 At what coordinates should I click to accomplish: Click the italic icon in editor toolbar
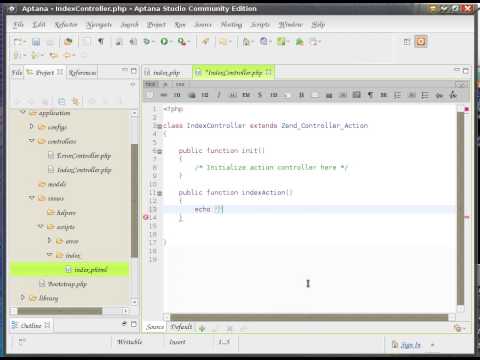219,95
